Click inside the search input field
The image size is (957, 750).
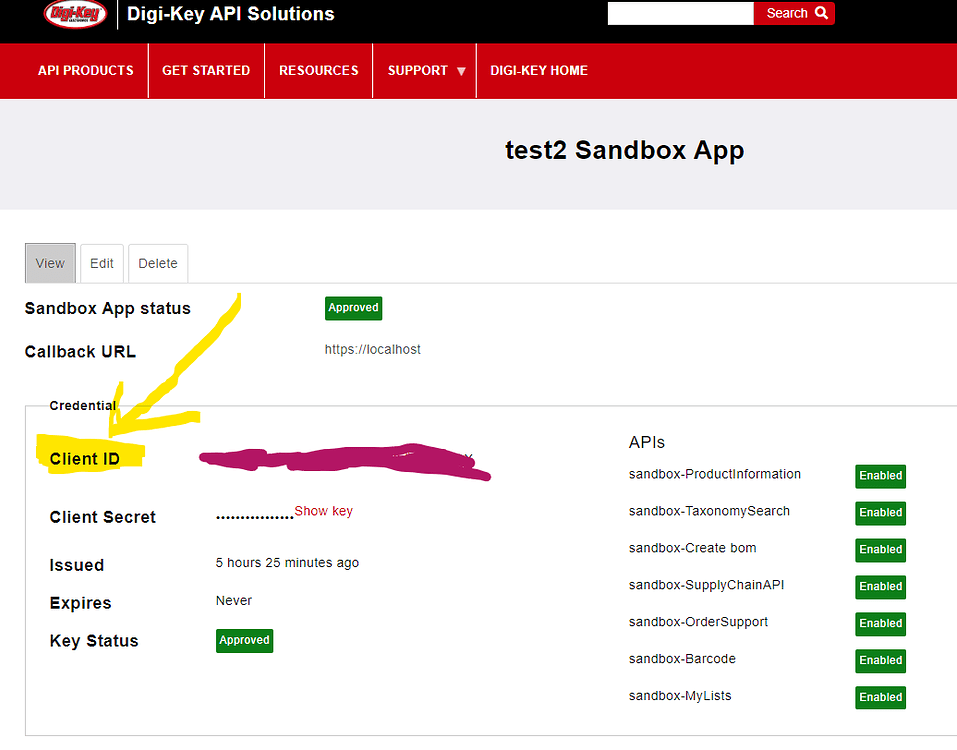click(x=680, y=13)
